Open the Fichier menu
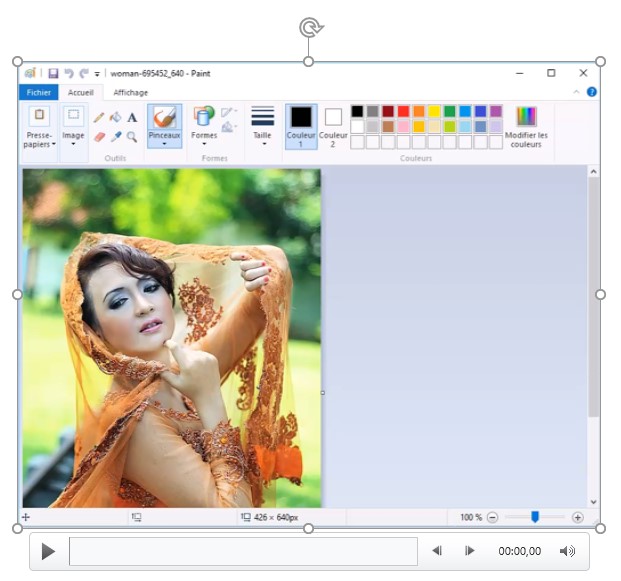The height and width of the screenshot is (581, 621). coord(38,92)
